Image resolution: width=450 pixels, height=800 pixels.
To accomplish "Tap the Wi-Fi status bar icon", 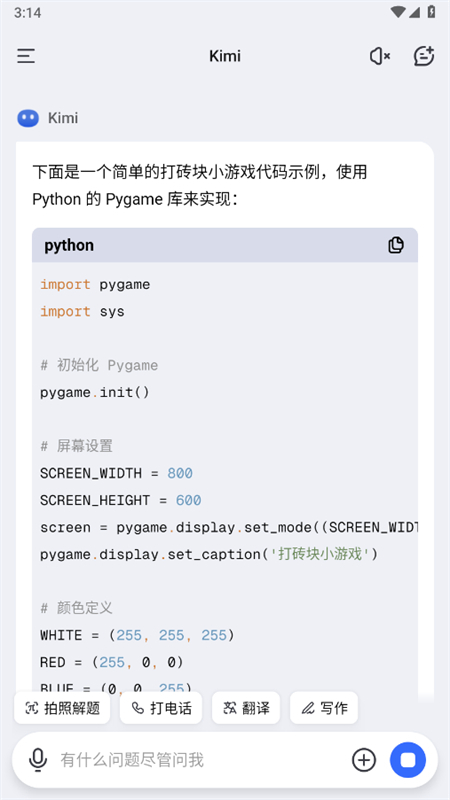I will click(397, 12).
